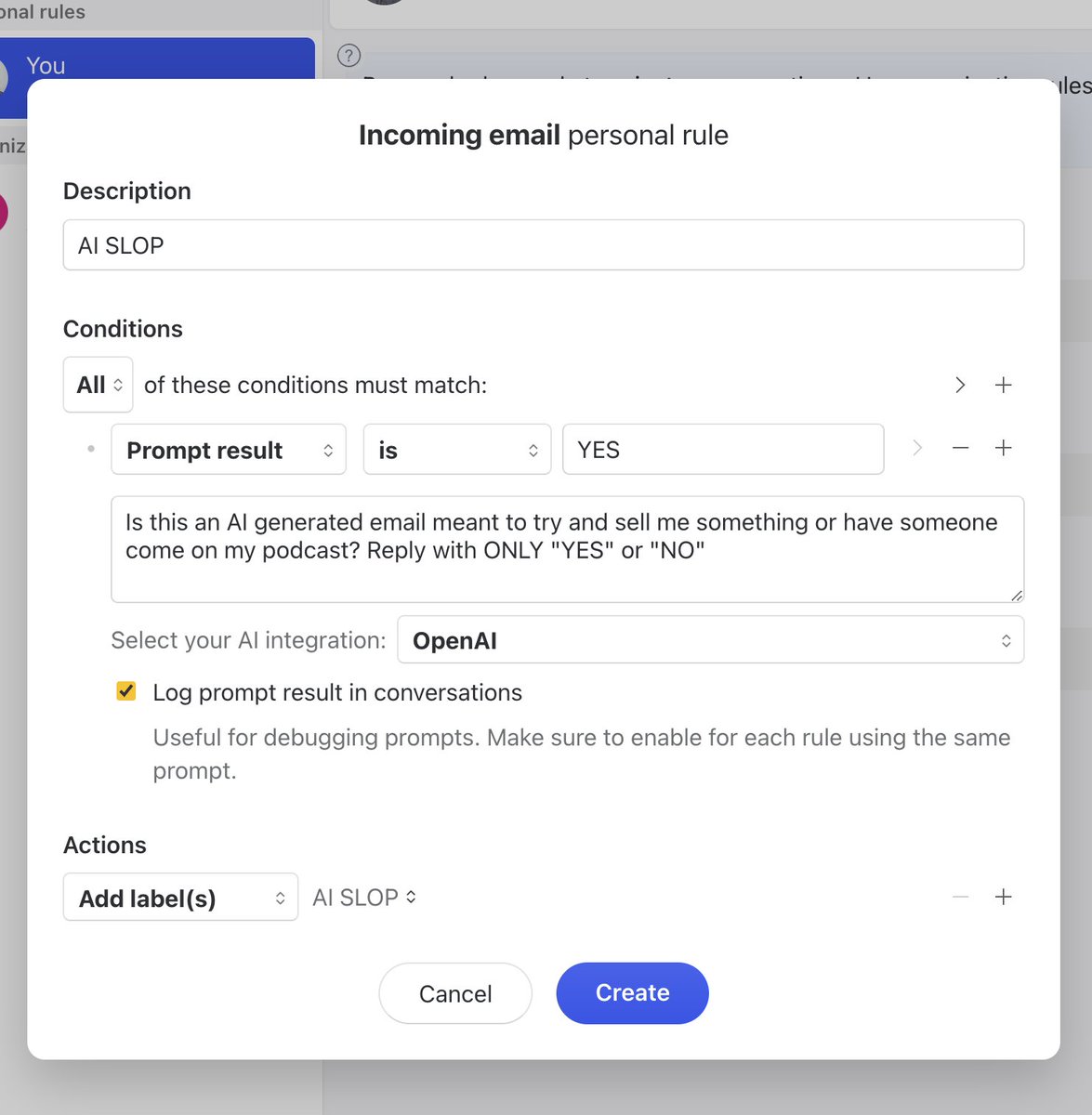
Task: Open the Personal rules section header
Action: [x=42, y=12]
